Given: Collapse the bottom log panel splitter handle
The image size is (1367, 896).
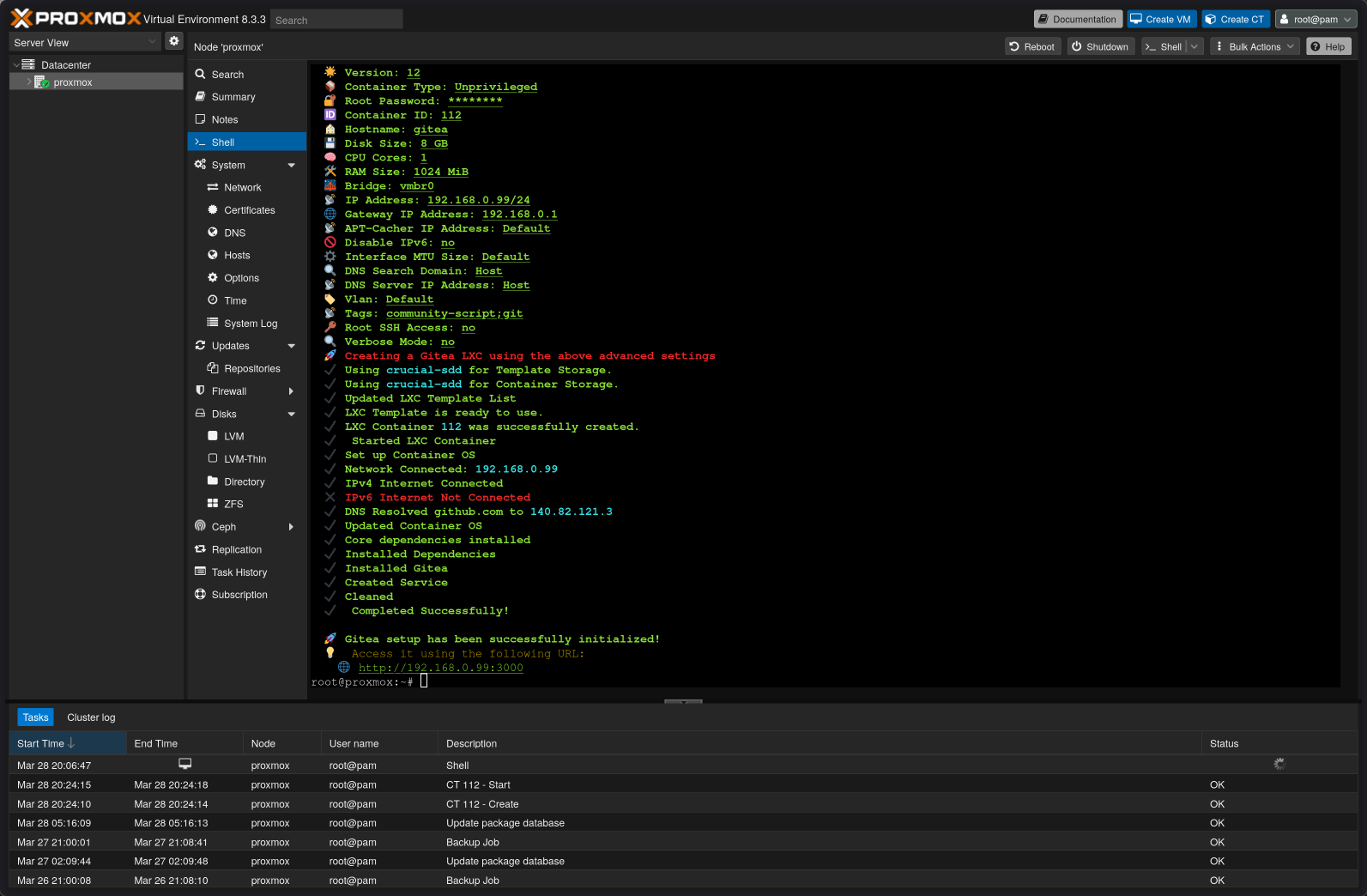Looking at the screenshot, I should tap(683, 701).
